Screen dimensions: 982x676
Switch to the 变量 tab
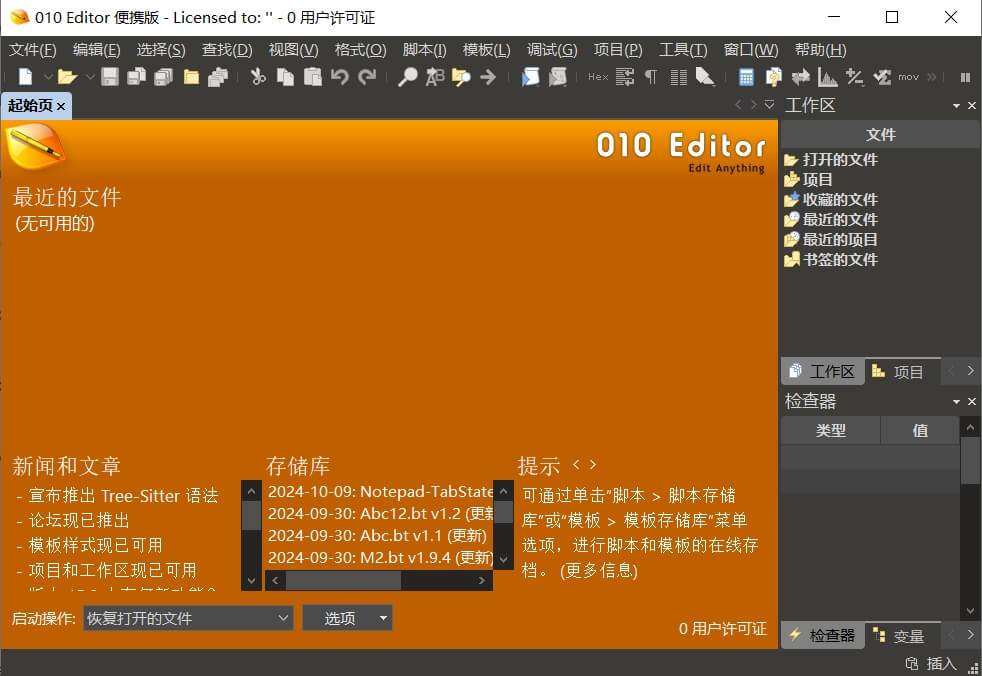coord(901,636)
